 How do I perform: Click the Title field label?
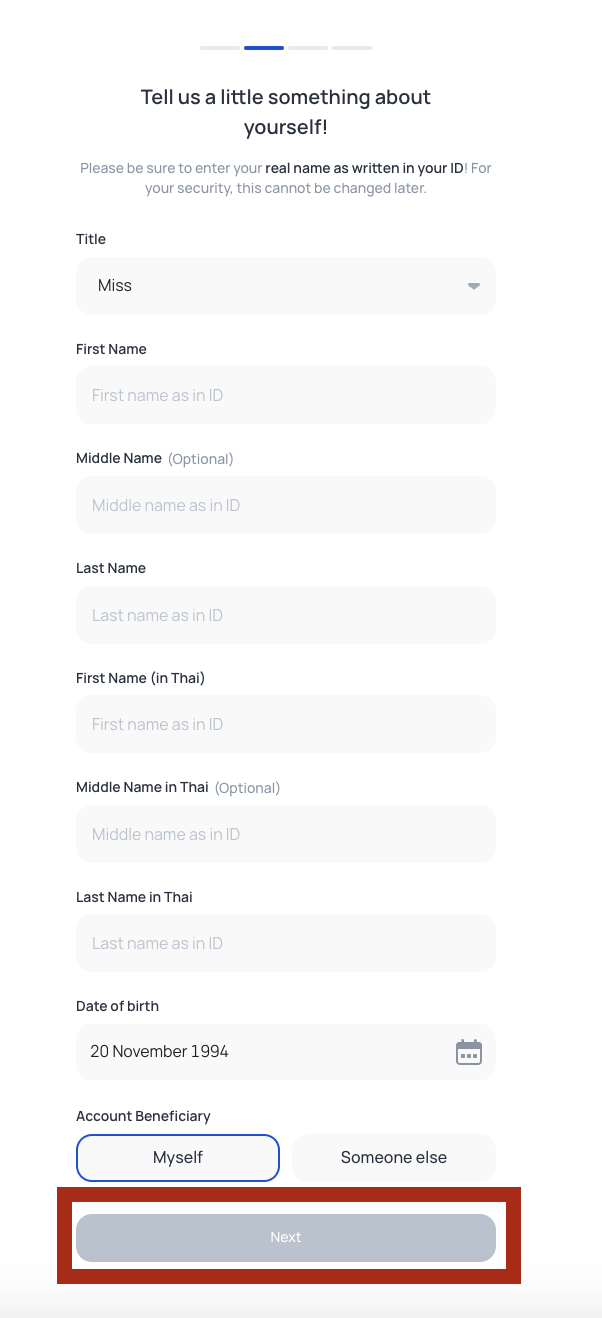91,239
